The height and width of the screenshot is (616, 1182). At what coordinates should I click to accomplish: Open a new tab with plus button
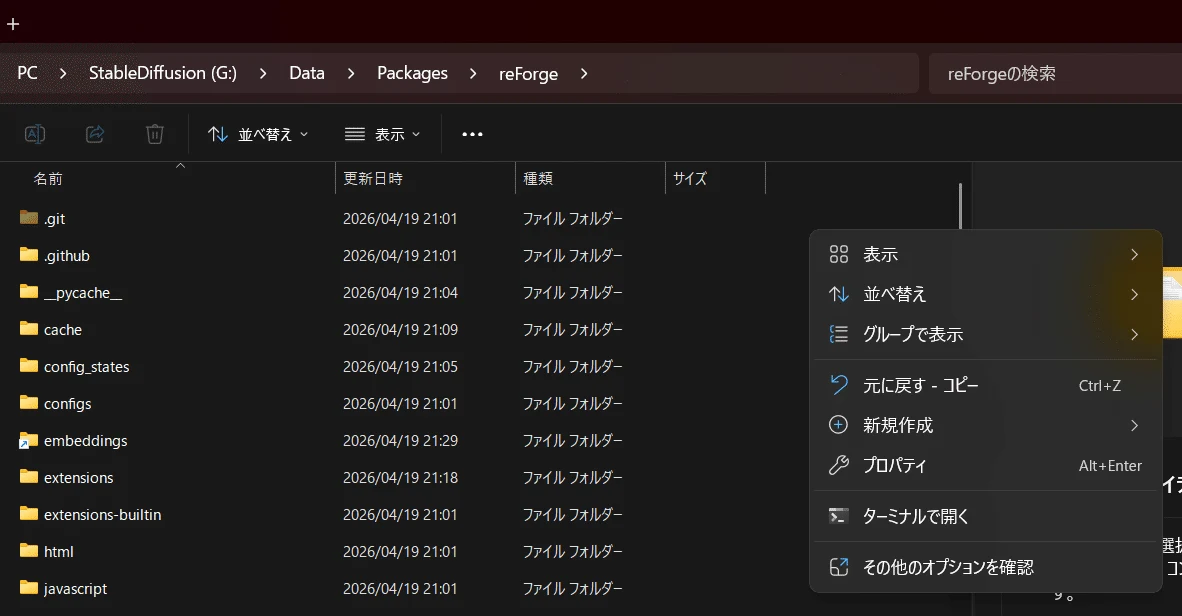point(13,24)
